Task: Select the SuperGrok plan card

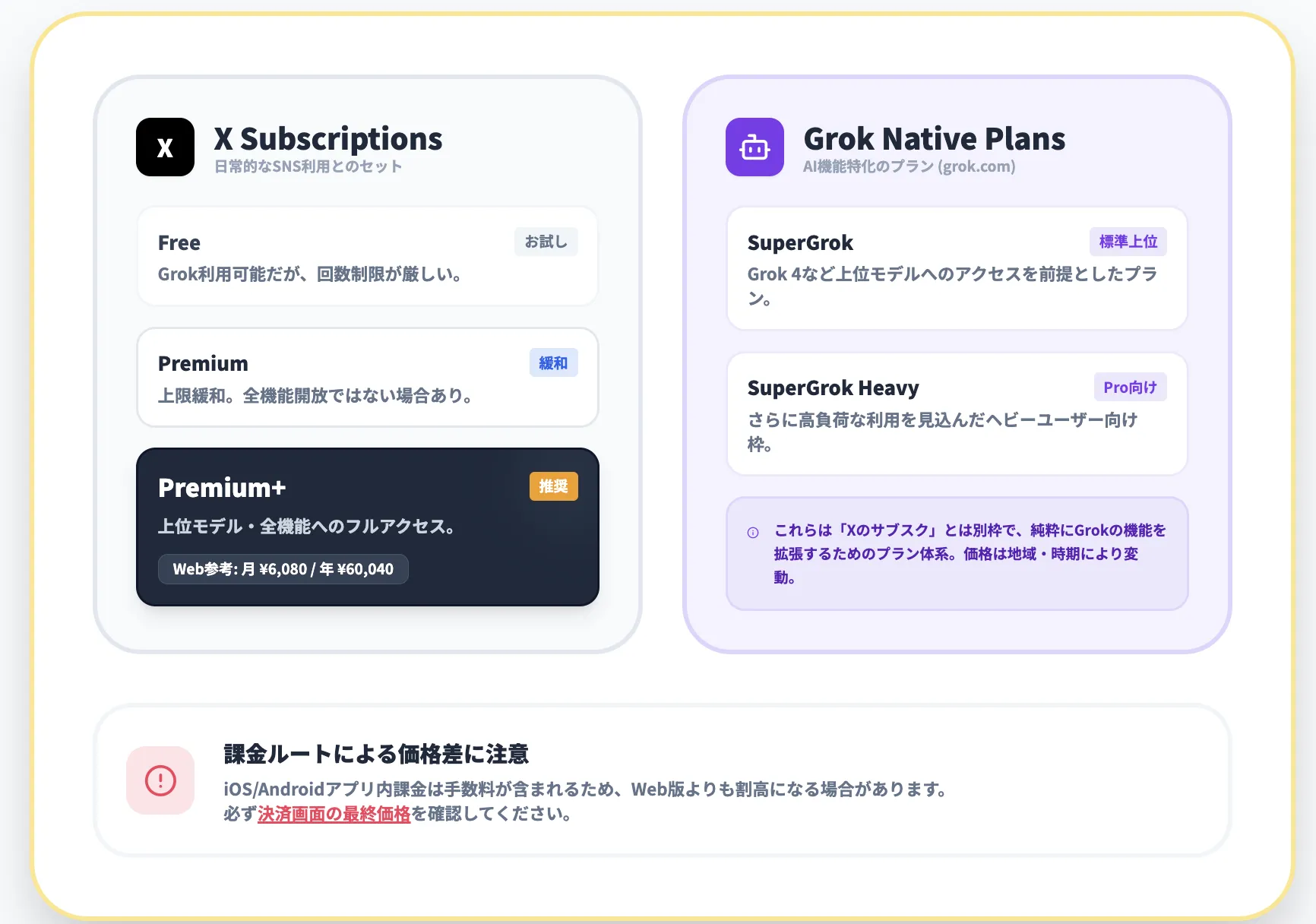Action: click(956, 268)
